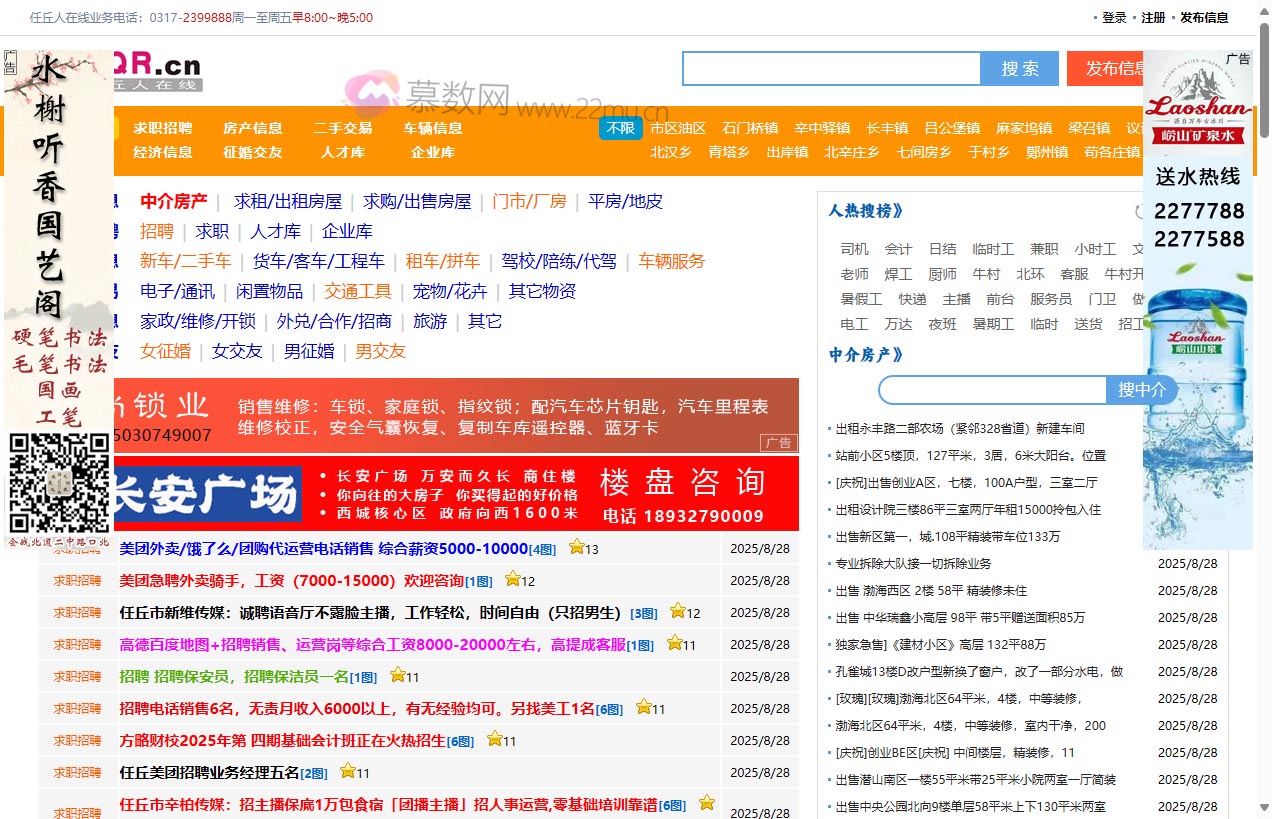This screenshot has height=819, width=1272.
Task: Click the red 求职招聘 tag on first listing
Action: click(76, 549)
